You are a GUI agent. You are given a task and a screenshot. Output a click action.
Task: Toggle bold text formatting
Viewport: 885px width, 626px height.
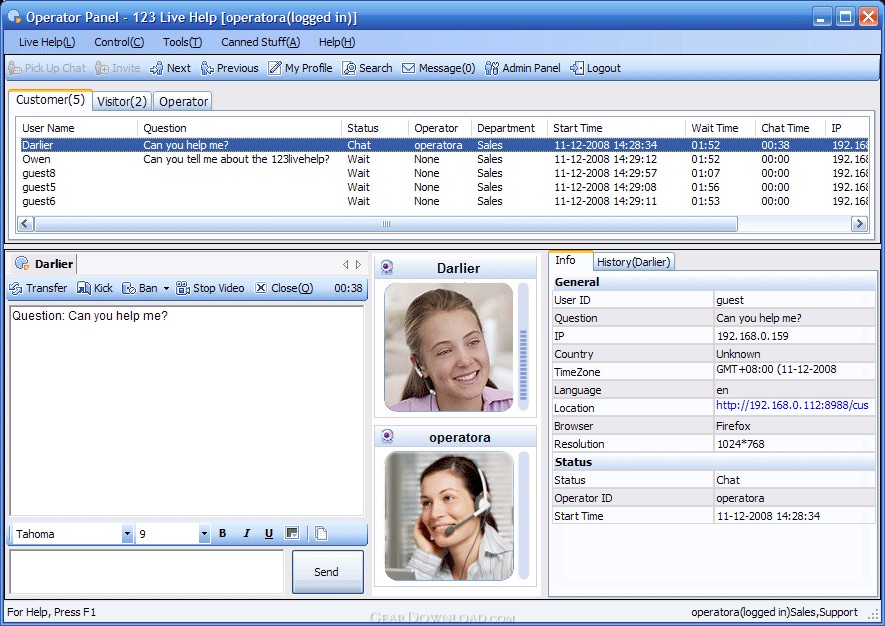tap(222, 534)
